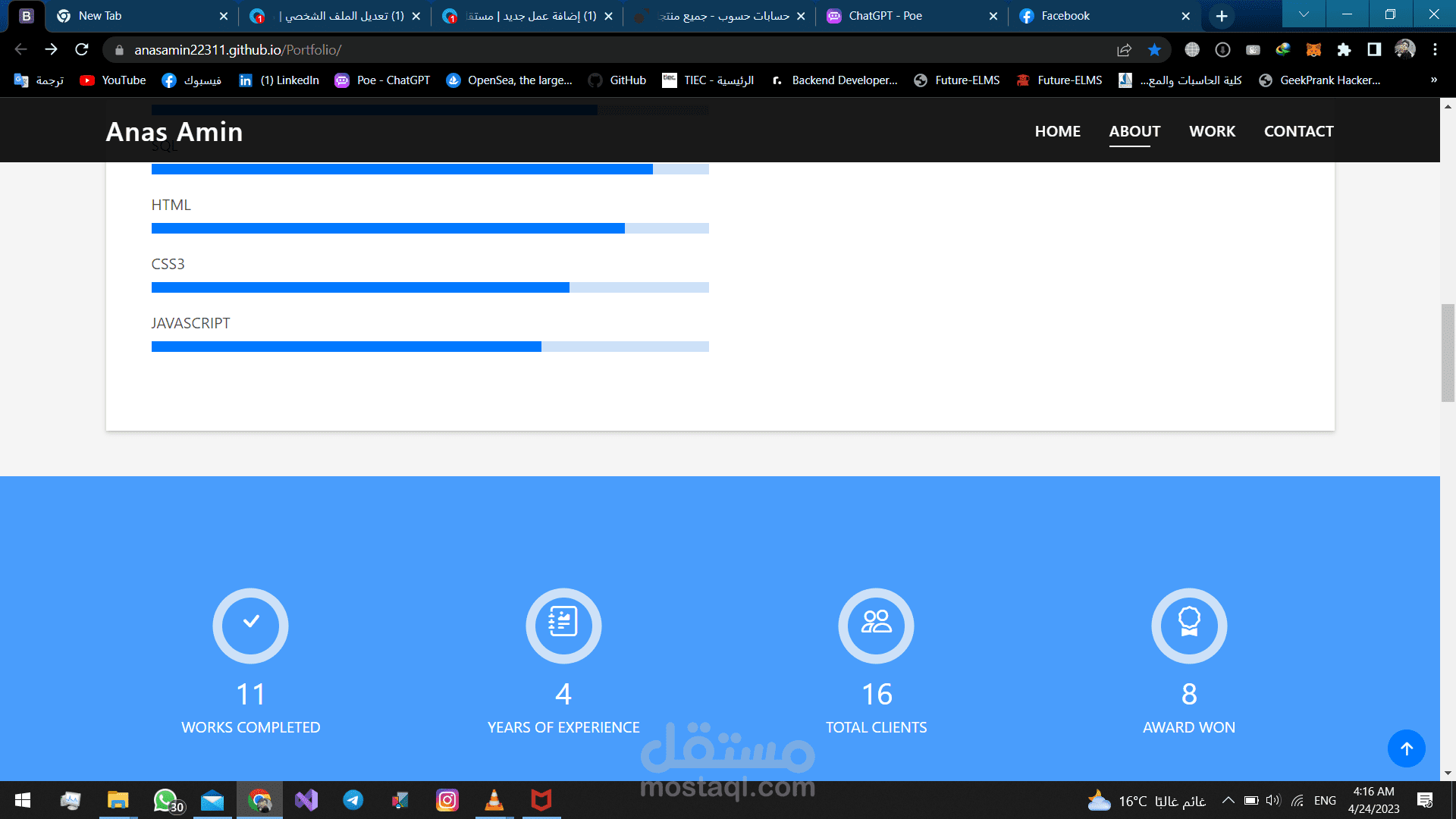
Task: Bookmark page using the star icon
Action: point(1154,50)
